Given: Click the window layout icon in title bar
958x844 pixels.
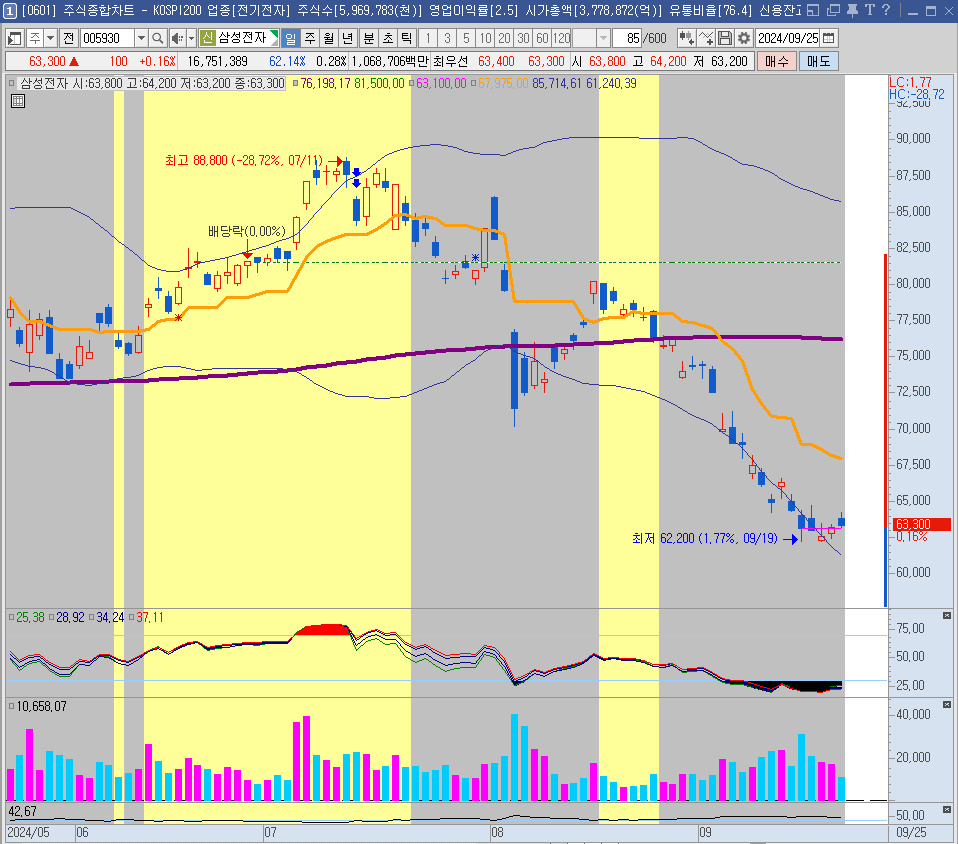Looking at the screenshot, I should click(813, 10).
